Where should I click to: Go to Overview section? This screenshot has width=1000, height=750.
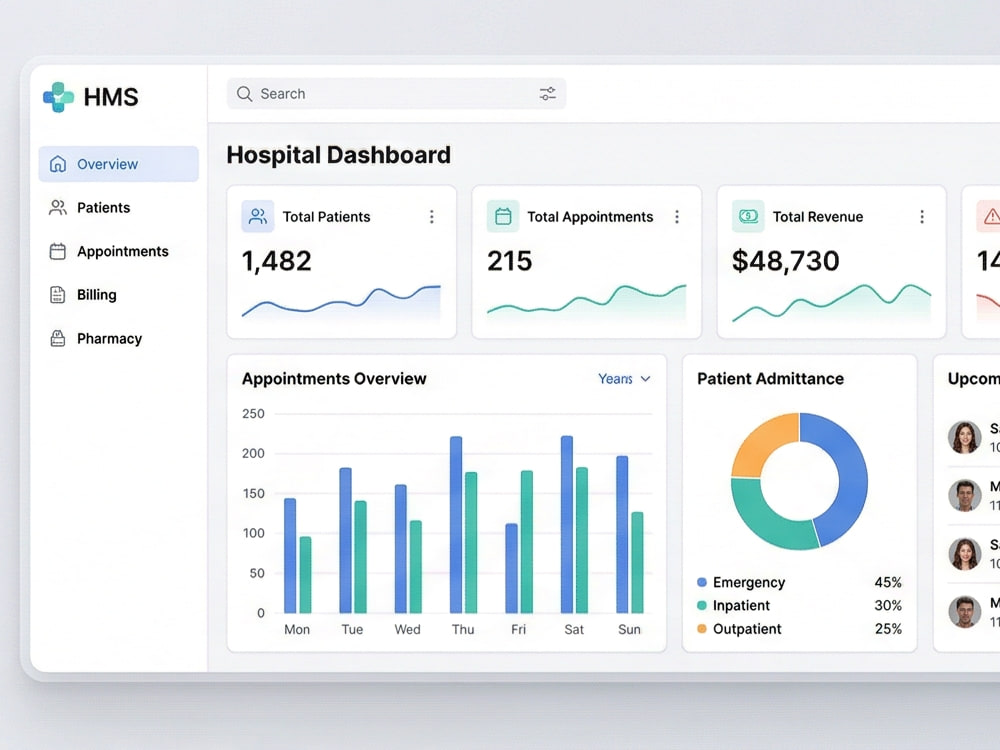pyautogui.click(x=119, y=164)
